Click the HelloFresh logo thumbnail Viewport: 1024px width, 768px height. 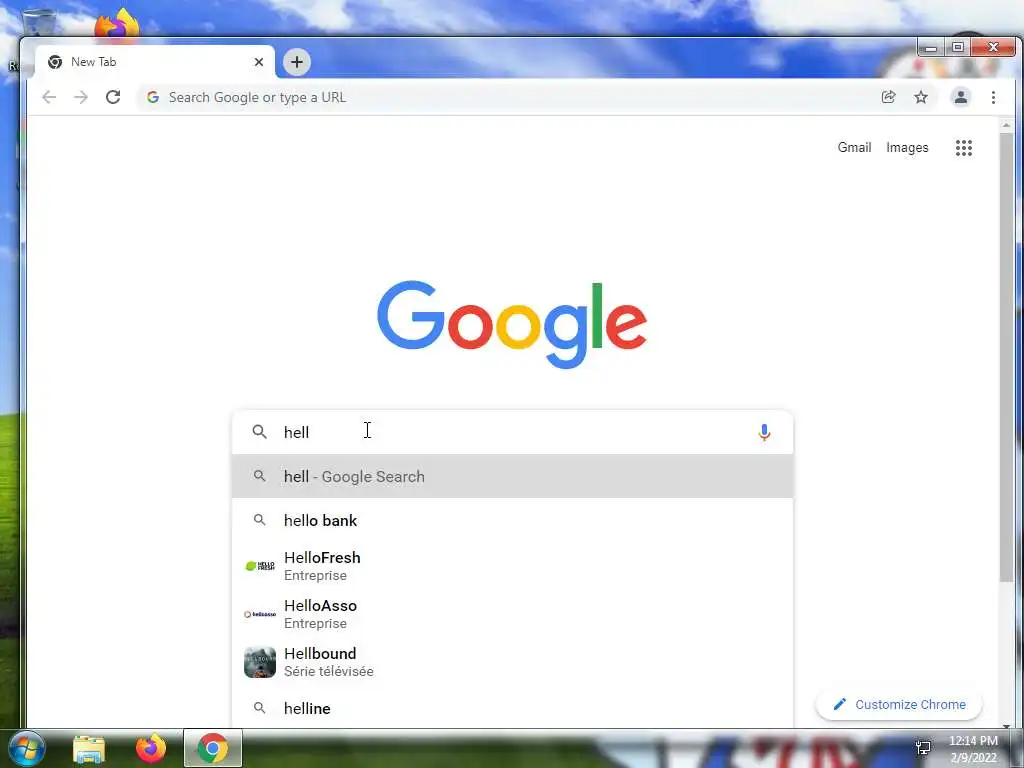259,566
